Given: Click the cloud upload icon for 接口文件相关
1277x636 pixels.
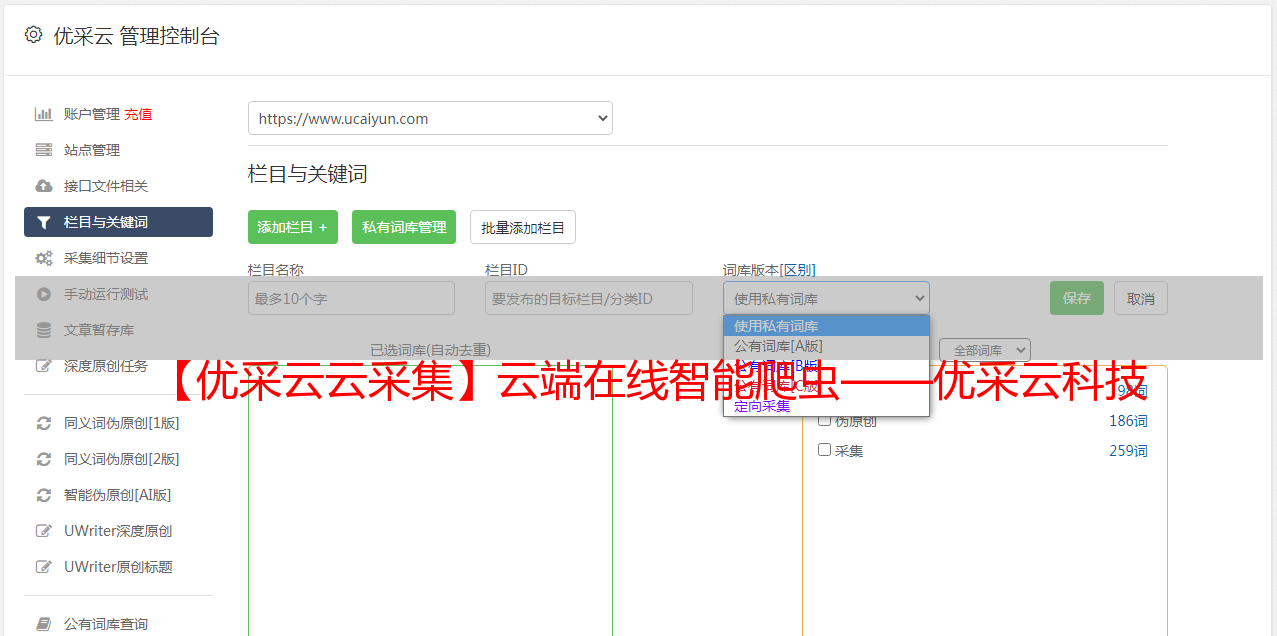Looking at the screenshot, I should pos(44,186).
